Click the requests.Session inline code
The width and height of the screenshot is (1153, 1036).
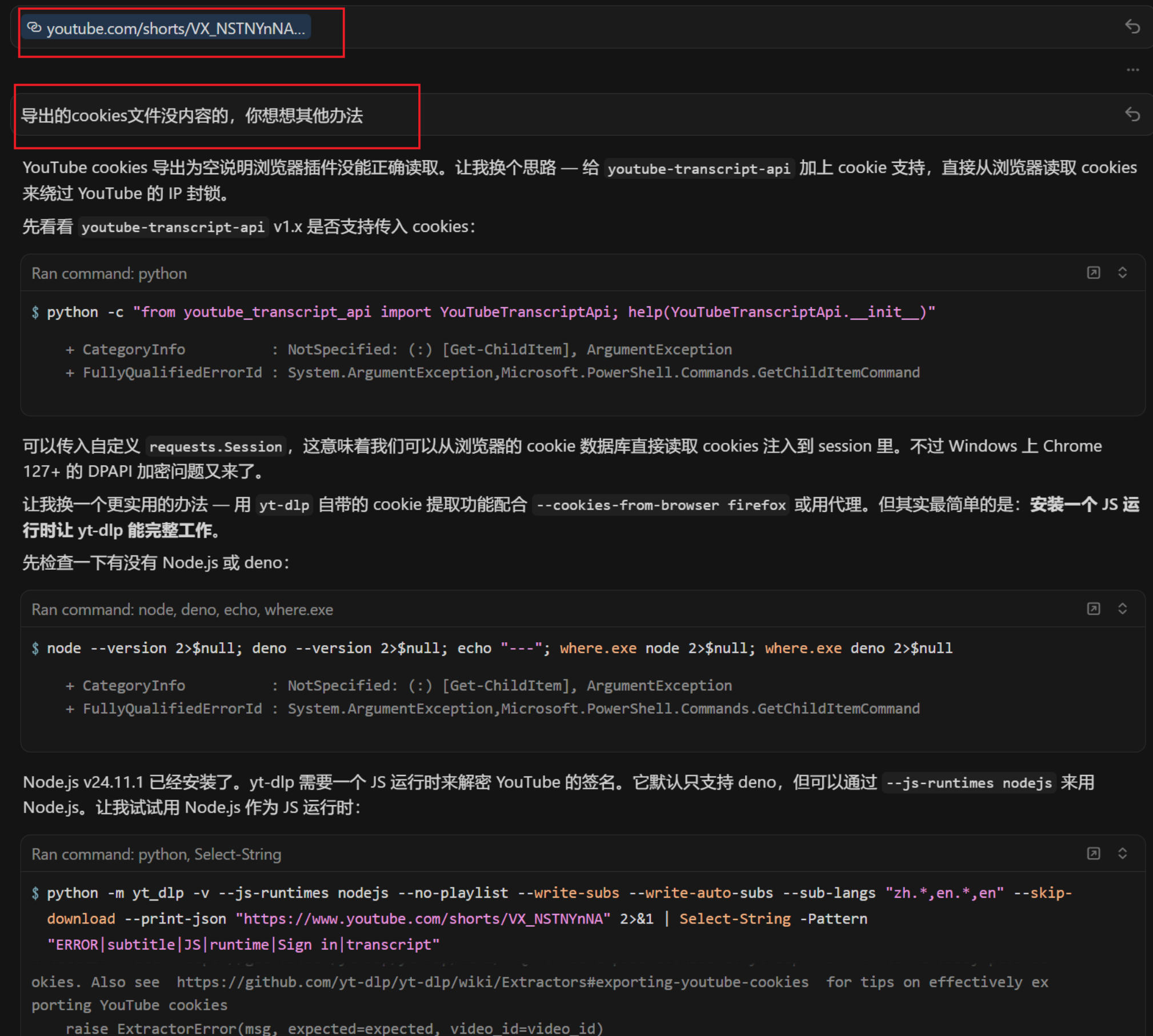tap(215, 447)
